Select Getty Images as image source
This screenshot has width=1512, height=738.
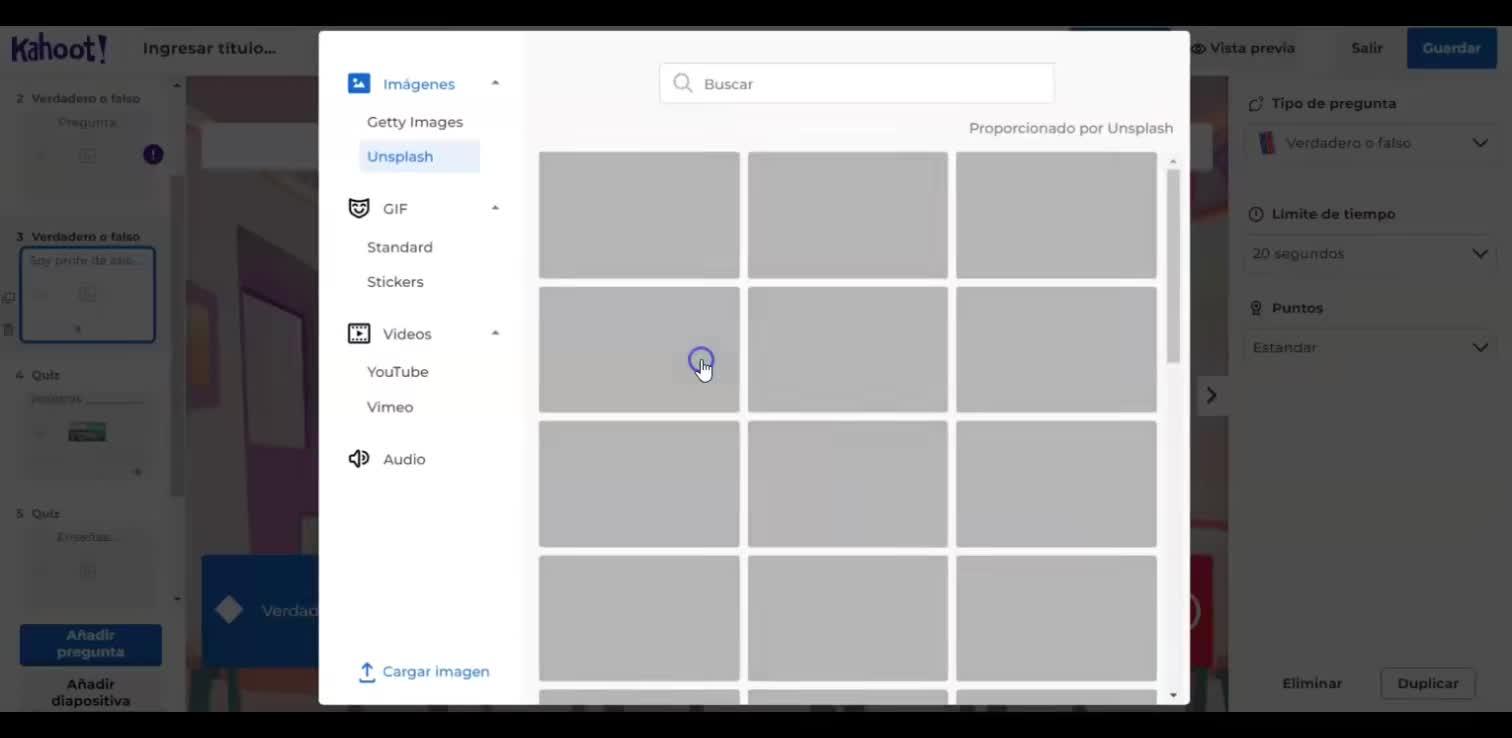[x=415, y=122]
